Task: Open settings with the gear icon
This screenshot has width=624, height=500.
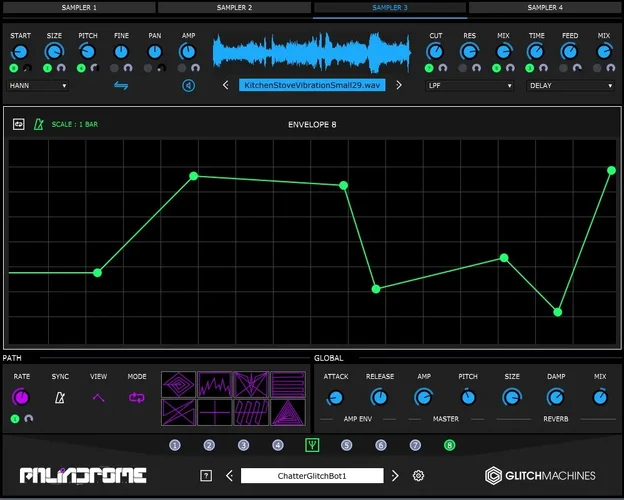Action: [x=419, y=476]
